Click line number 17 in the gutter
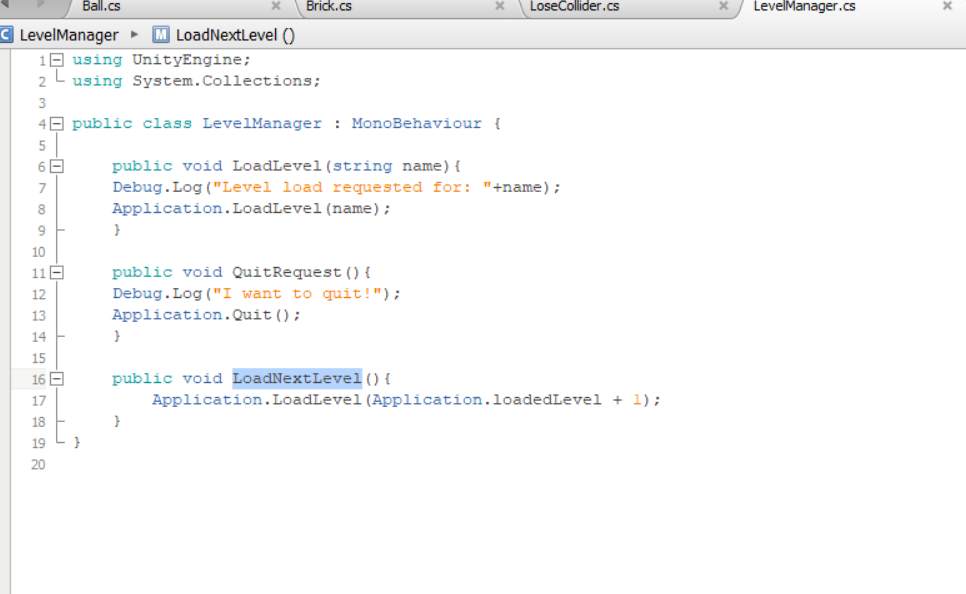Image resolution: width=966 pixels, height=594 pixels. [x=38, y=399]
